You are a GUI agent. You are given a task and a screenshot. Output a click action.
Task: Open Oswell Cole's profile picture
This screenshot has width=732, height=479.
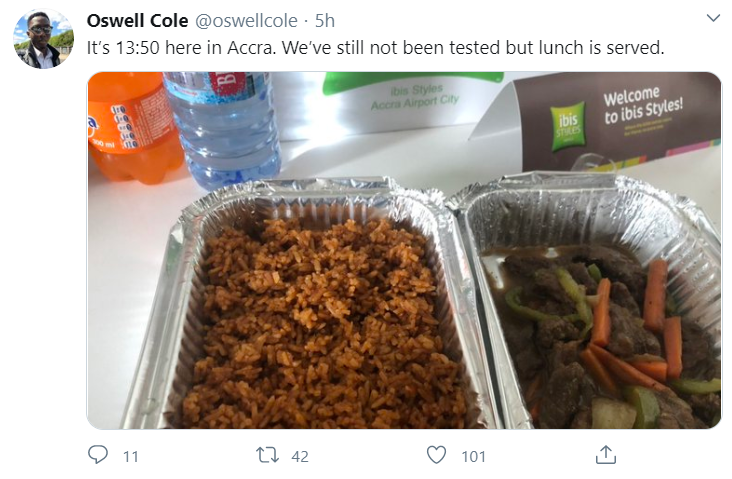coord(43,39)
